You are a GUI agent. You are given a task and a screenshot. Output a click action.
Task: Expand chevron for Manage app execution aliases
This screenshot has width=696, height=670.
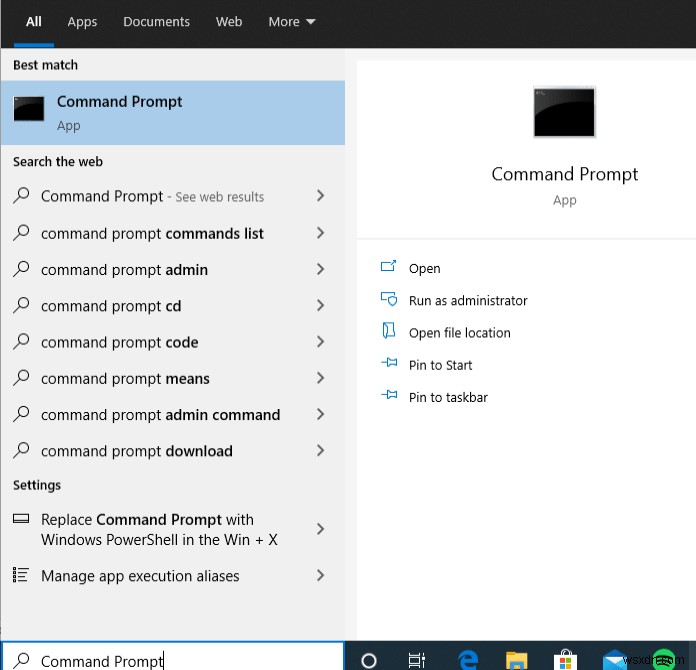320,575
